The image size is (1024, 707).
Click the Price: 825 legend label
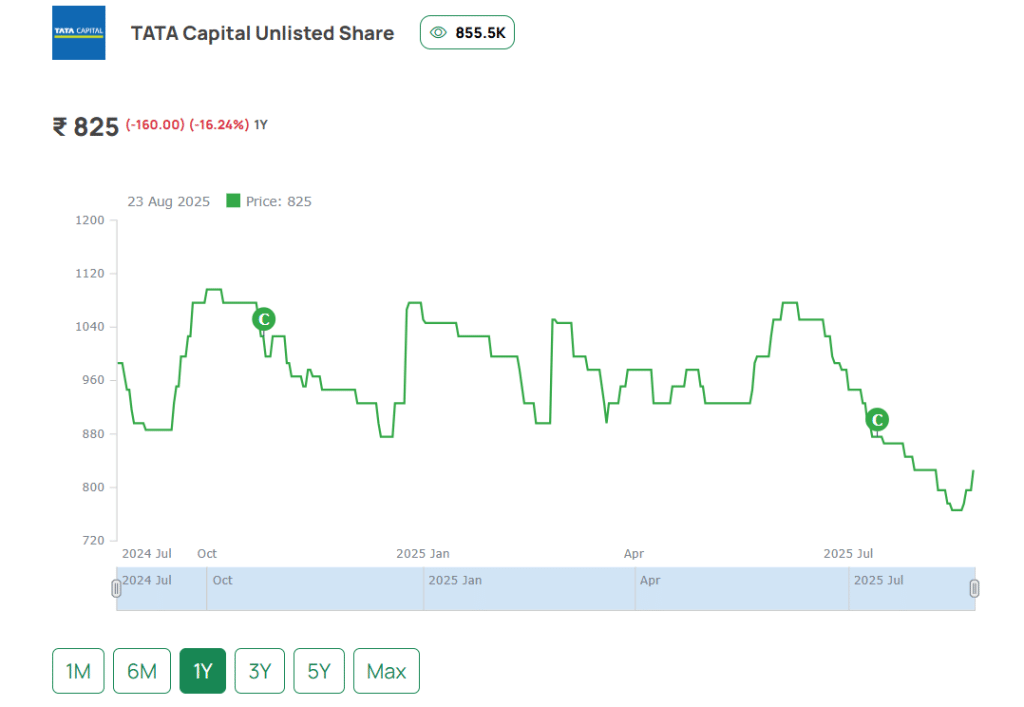[x=279, y=201]
